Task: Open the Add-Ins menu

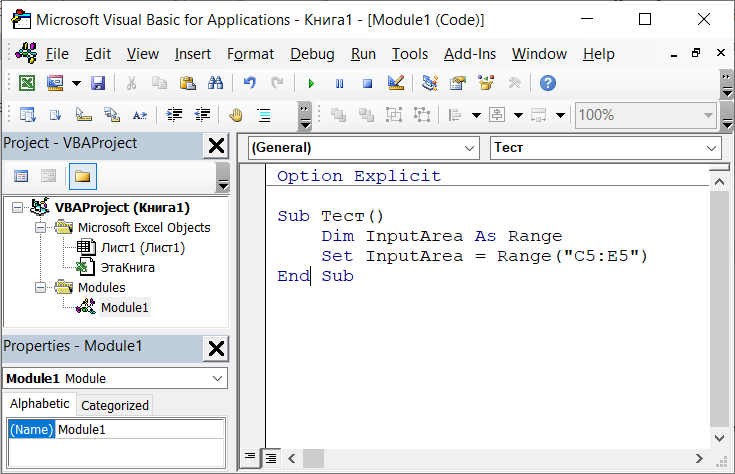Action: pos(470,54)
